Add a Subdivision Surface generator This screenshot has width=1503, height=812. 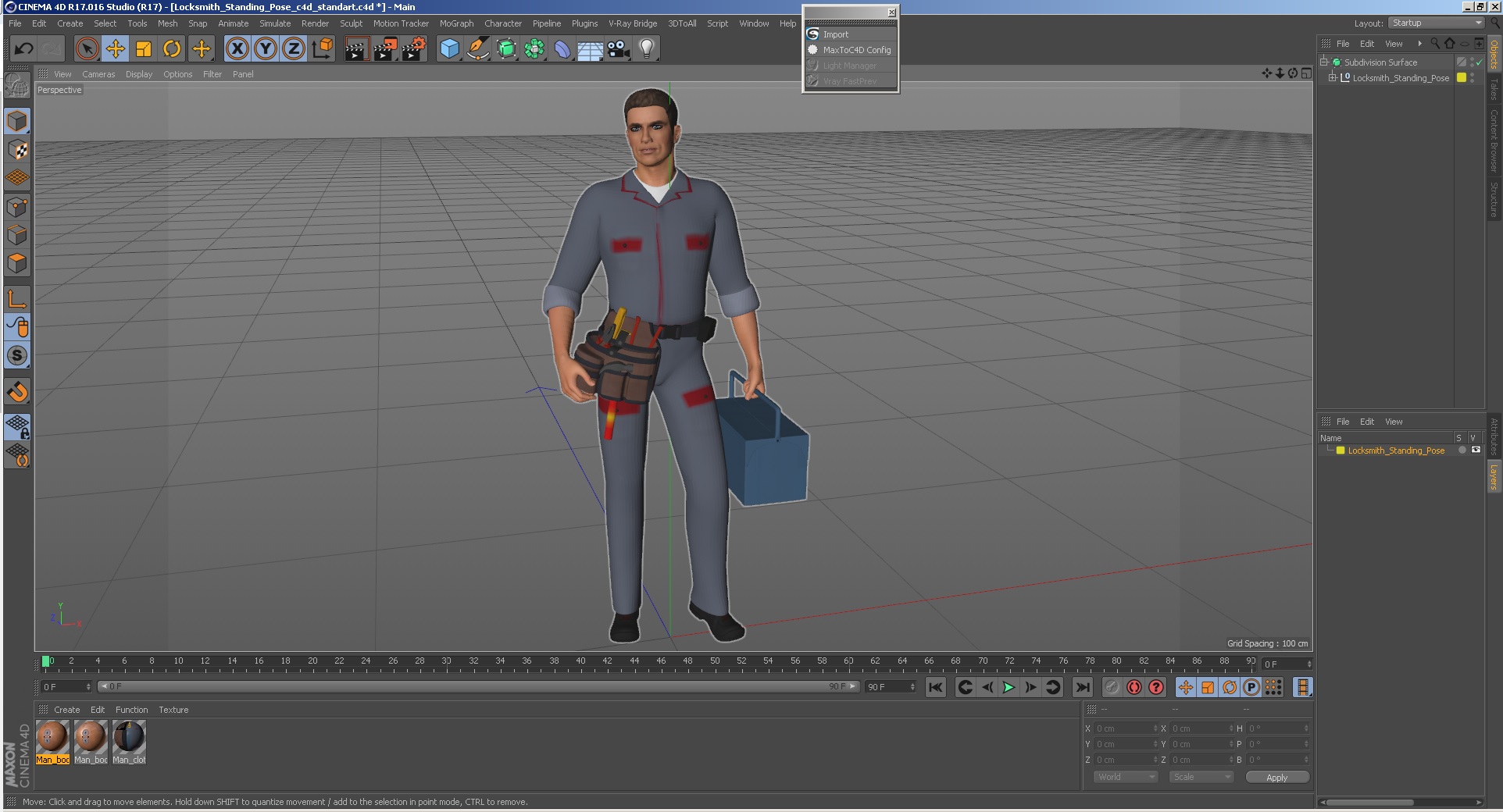[x=506, y=49]
